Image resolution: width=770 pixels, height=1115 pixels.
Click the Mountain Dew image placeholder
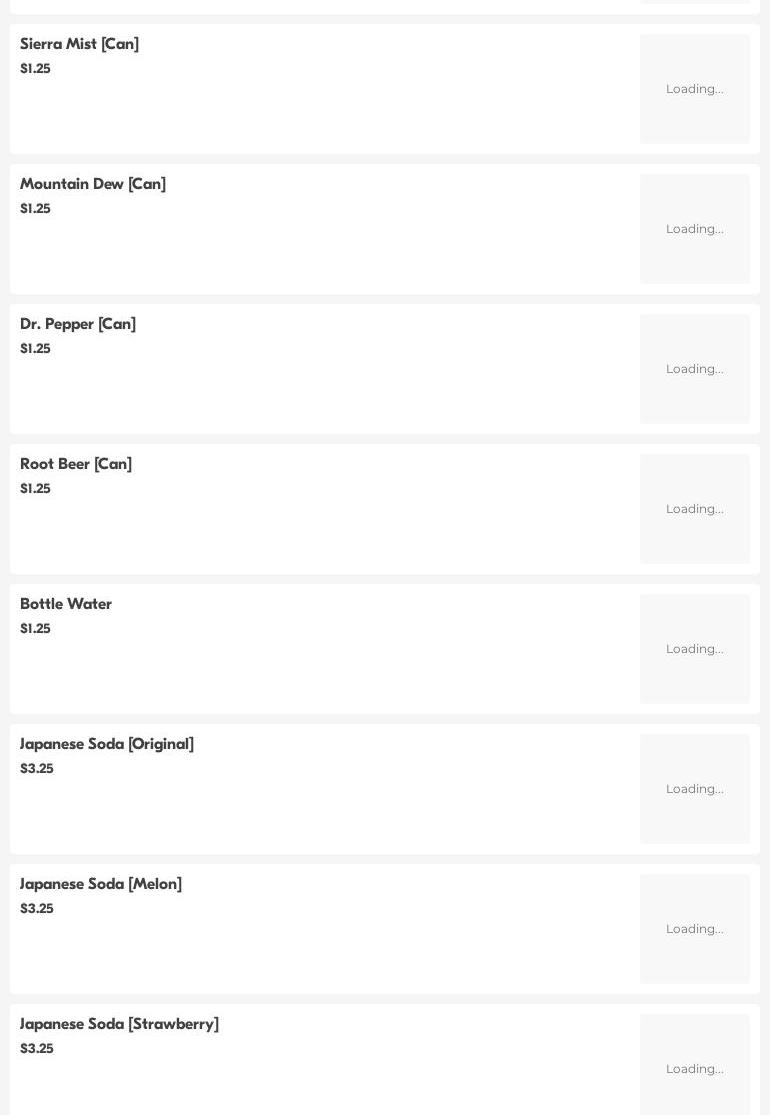point(694,229)
